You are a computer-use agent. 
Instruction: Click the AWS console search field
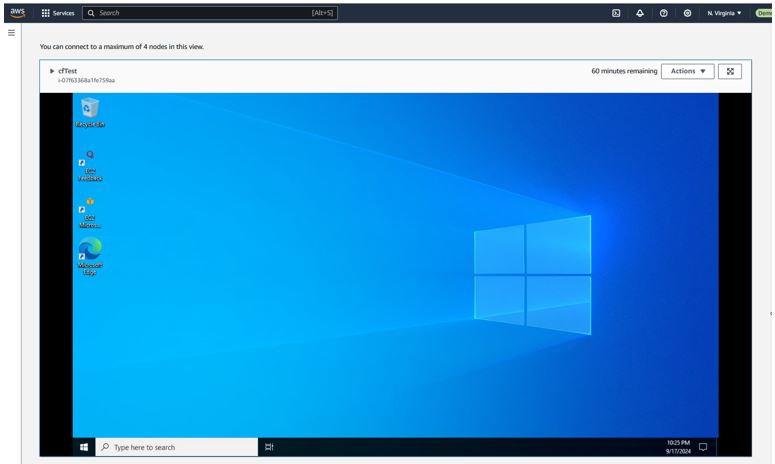pyautogui.click(x=210, y=13)
